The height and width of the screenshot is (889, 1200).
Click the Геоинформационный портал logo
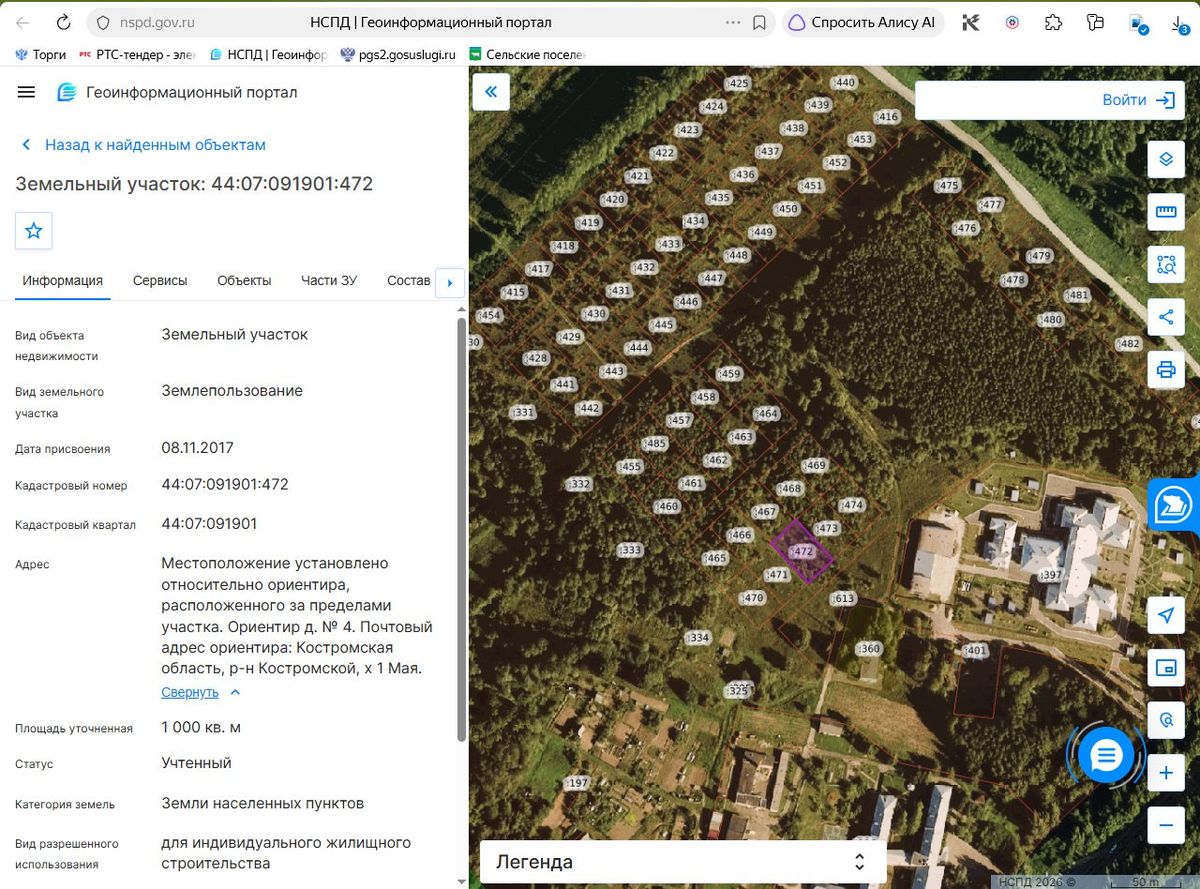click(x=177, y=92)
